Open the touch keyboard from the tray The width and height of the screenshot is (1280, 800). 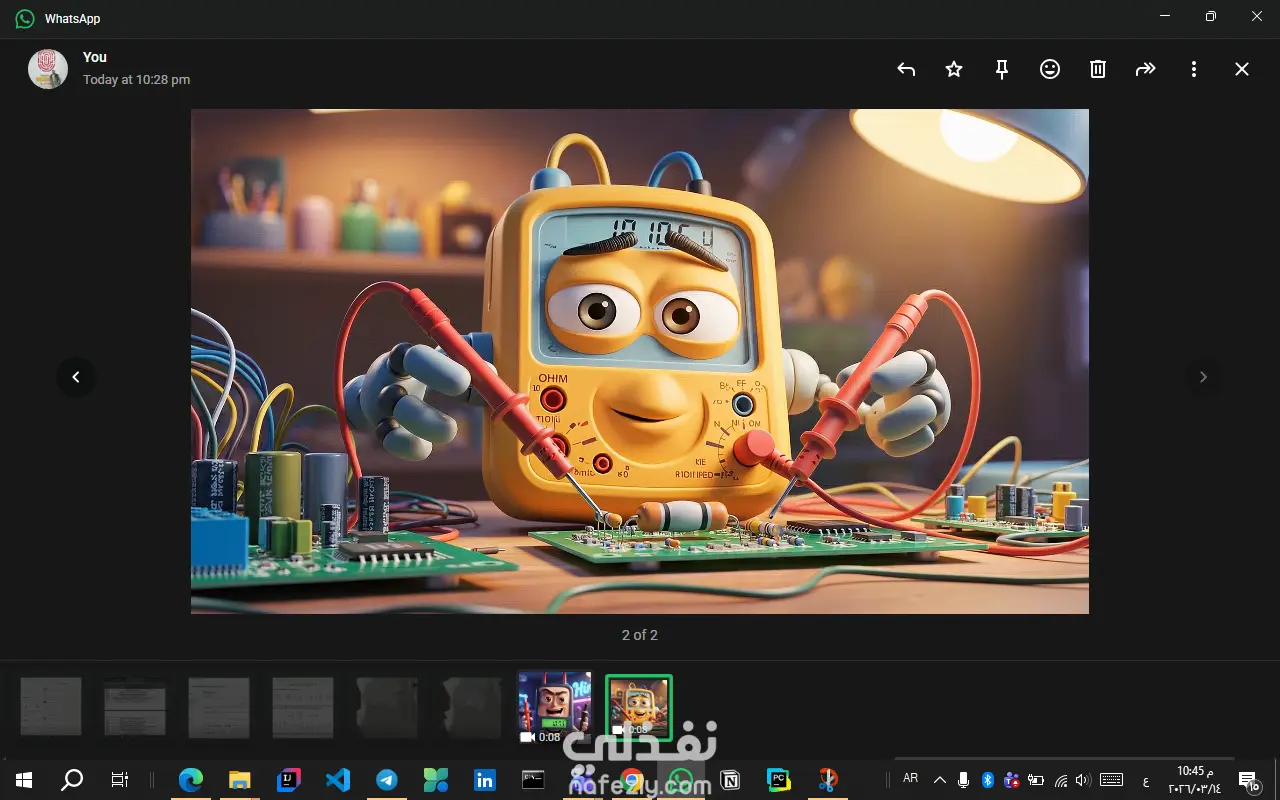(x=1111, y=780)
